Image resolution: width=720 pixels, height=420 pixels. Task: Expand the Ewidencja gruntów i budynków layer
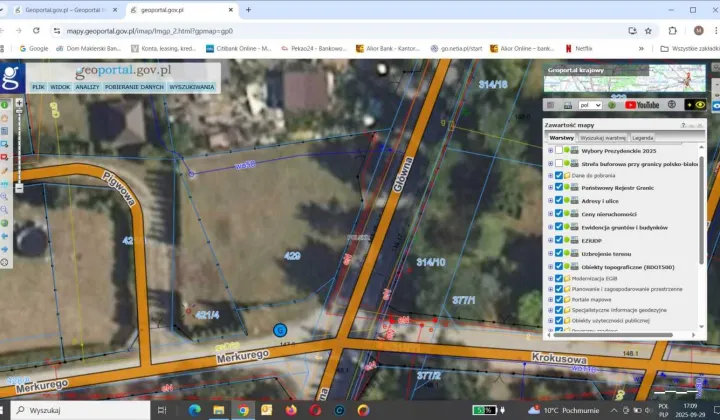[550, 227]
